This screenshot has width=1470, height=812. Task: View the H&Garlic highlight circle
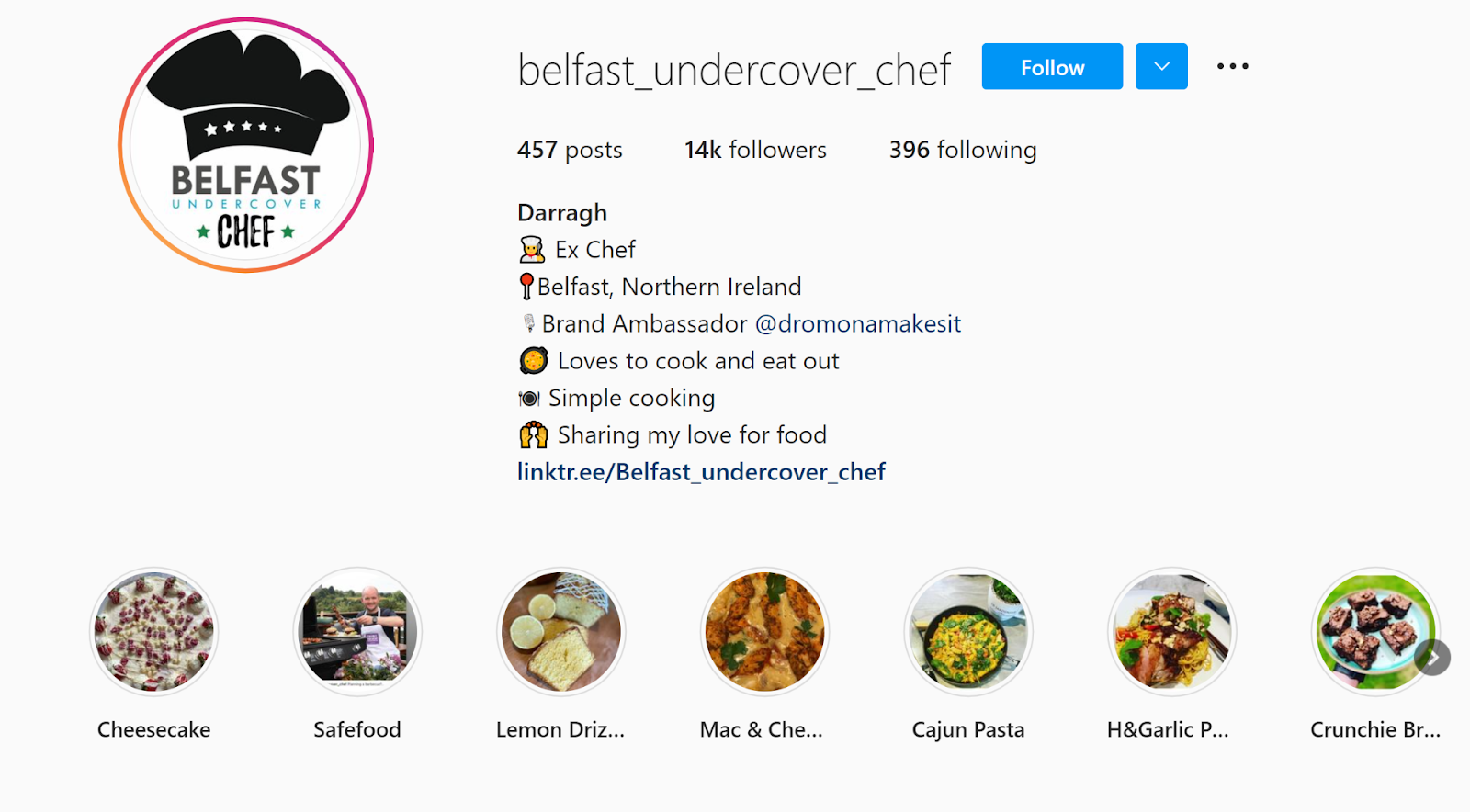tap(1171, 632)
